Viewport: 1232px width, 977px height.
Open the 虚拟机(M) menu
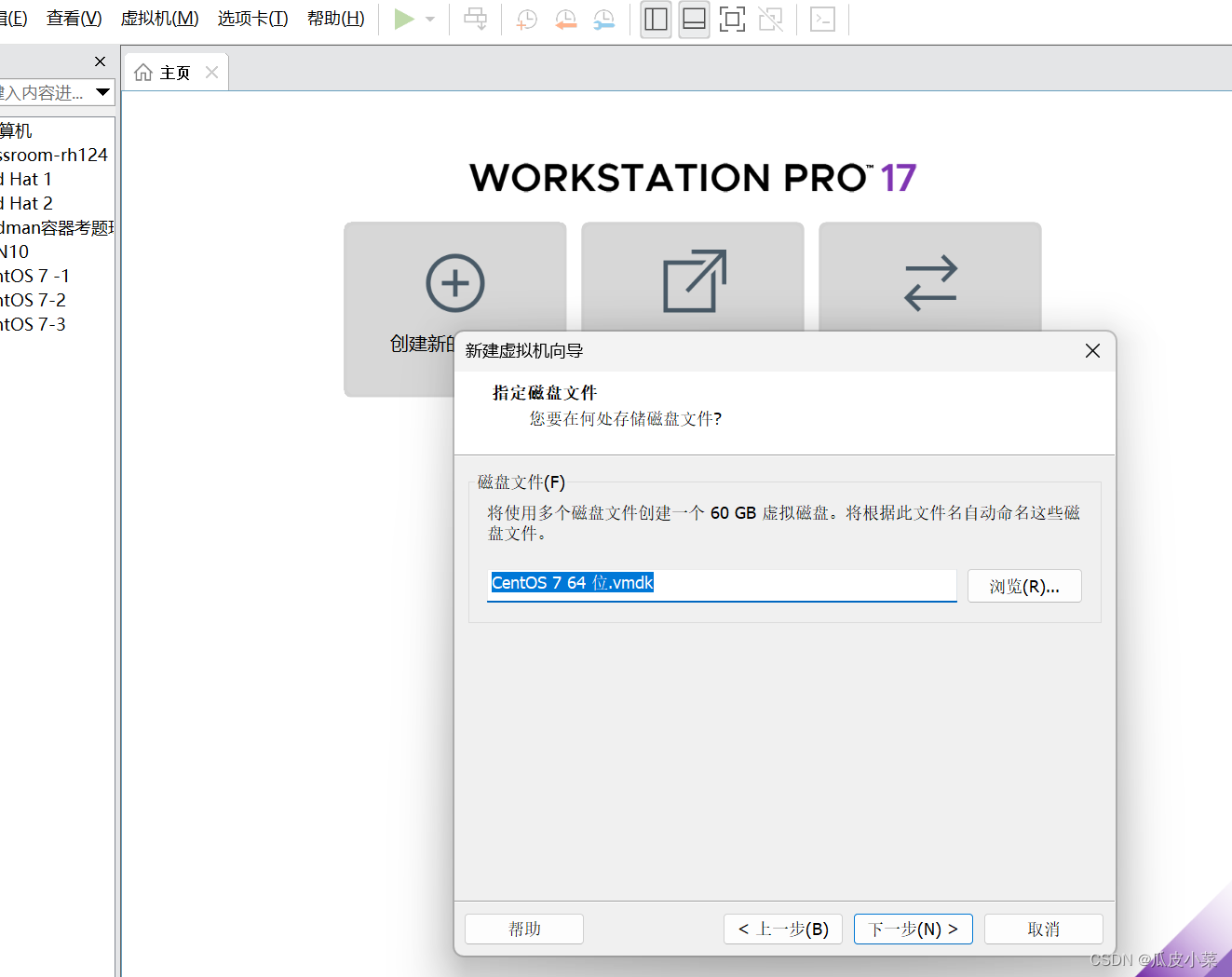(160, 19)
